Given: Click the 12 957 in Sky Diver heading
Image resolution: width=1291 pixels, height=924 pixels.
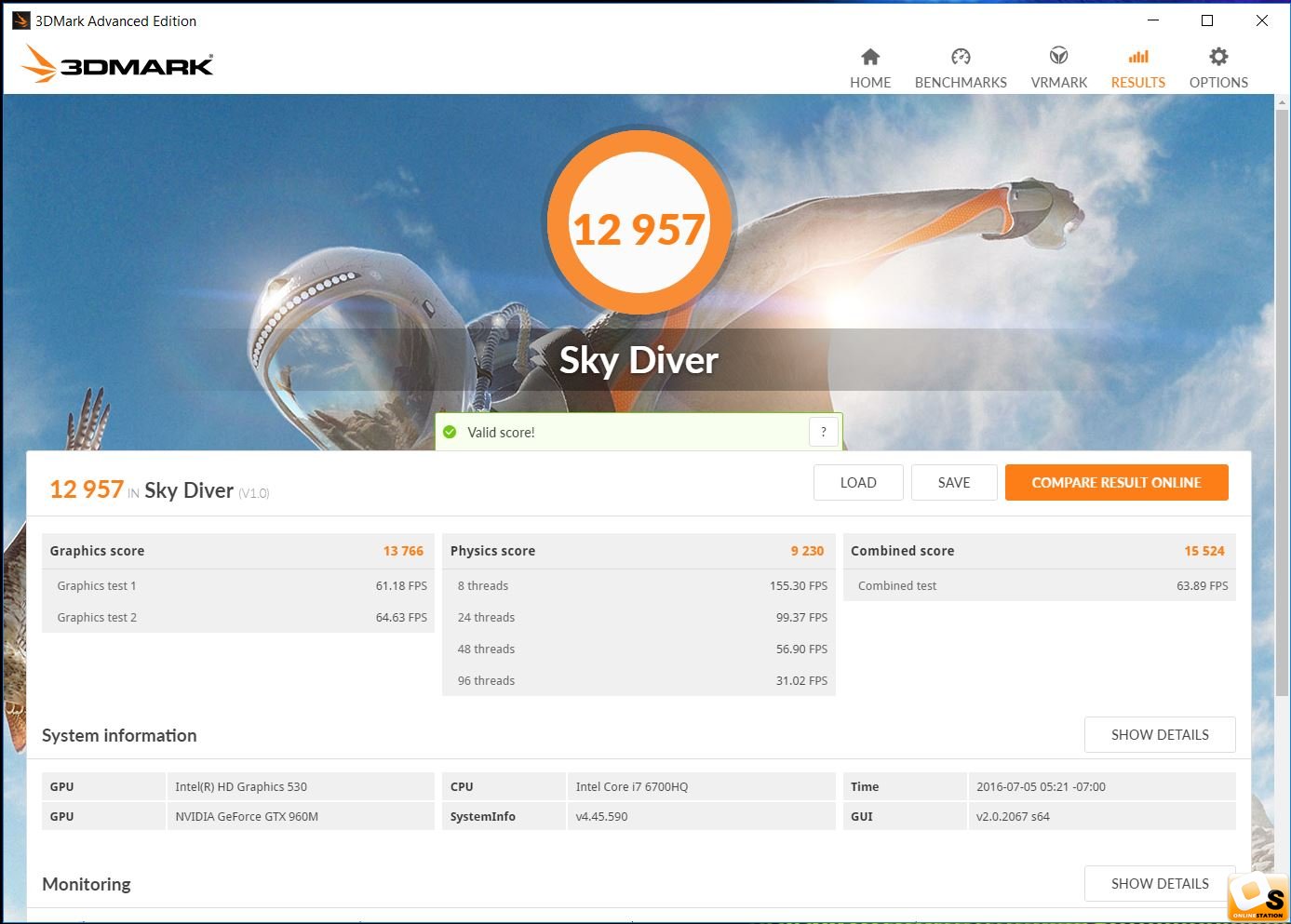Looking at the screenshot, I should pos(159,489).
